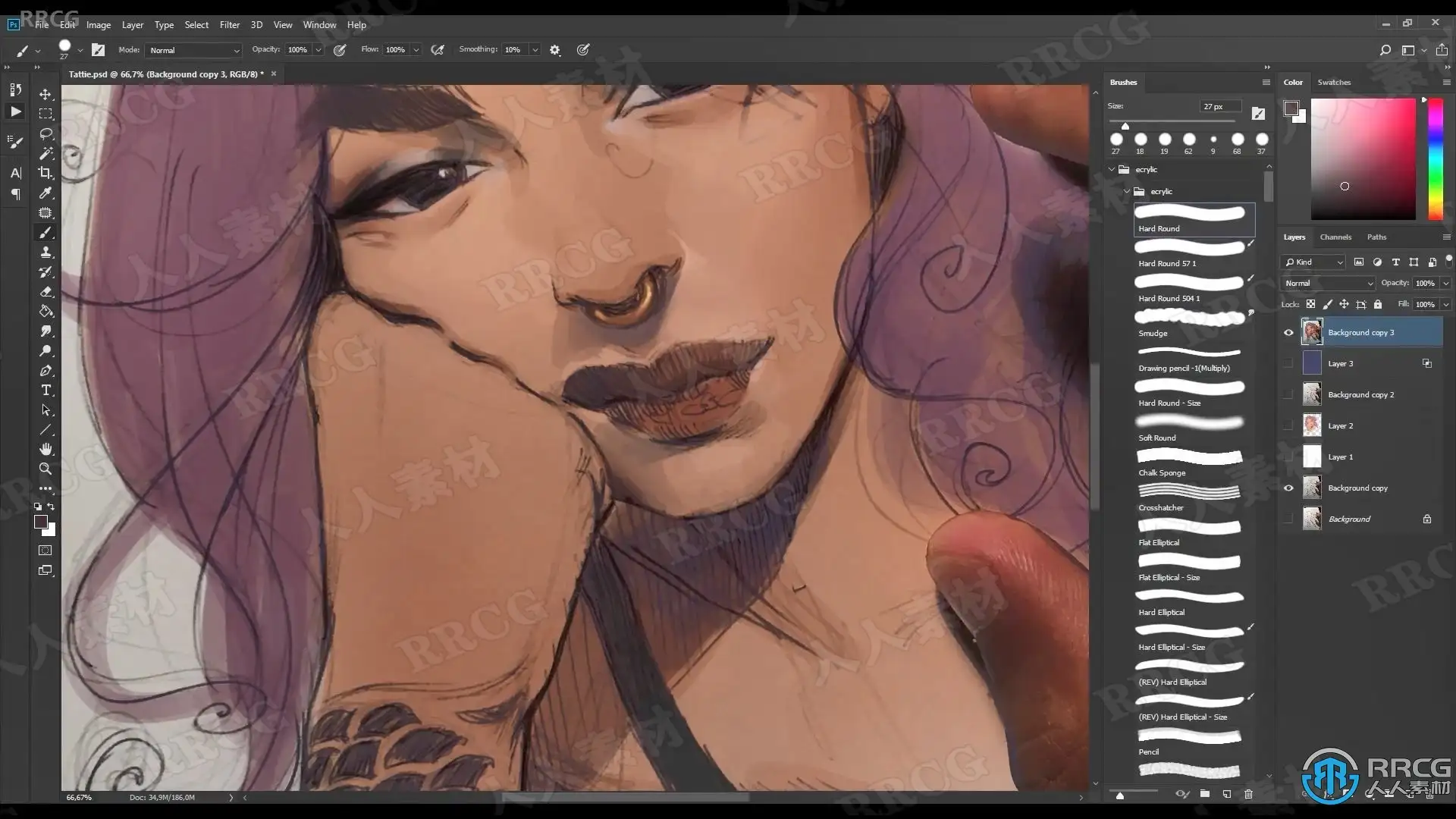1456x819 pixels.
Task: Show the Background copy 2 layer
Action: point(1288,395)
